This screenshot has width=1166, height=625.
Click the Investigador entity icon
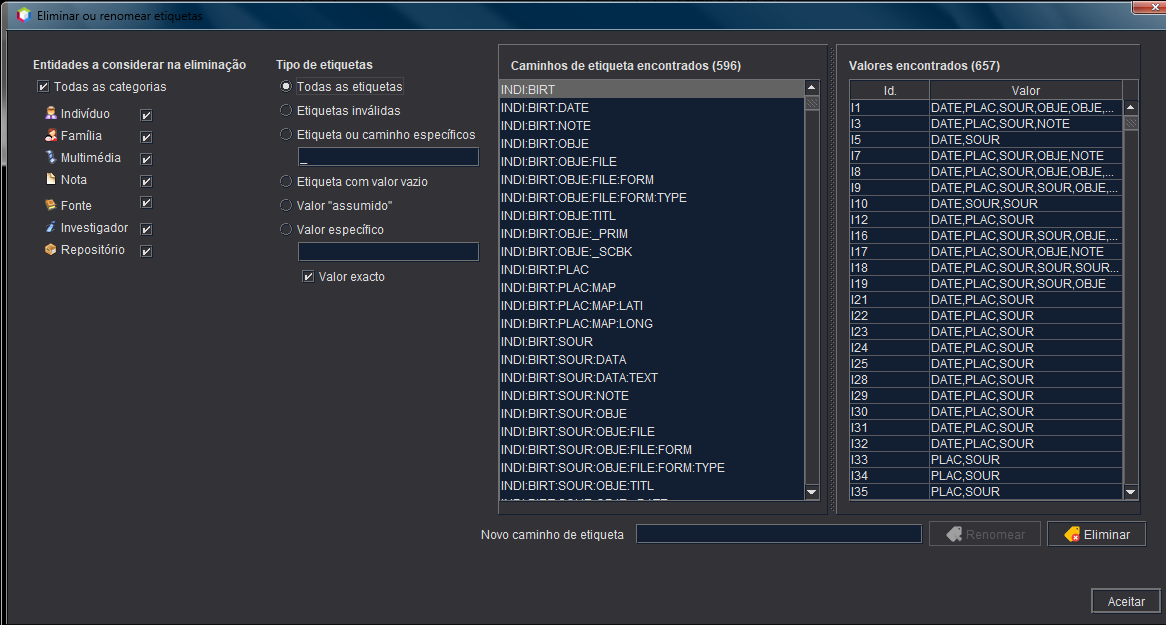point(51,228)
